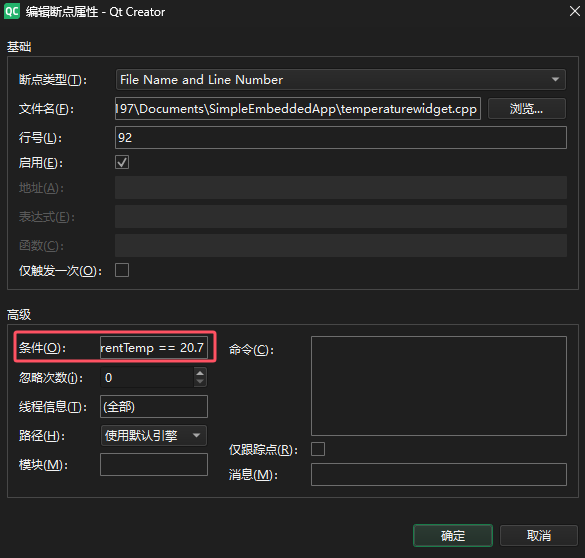The width and height of the screenshot is (585, 558).
Task: Close the breakpoint properties dialog
Action: coord(575,11)
